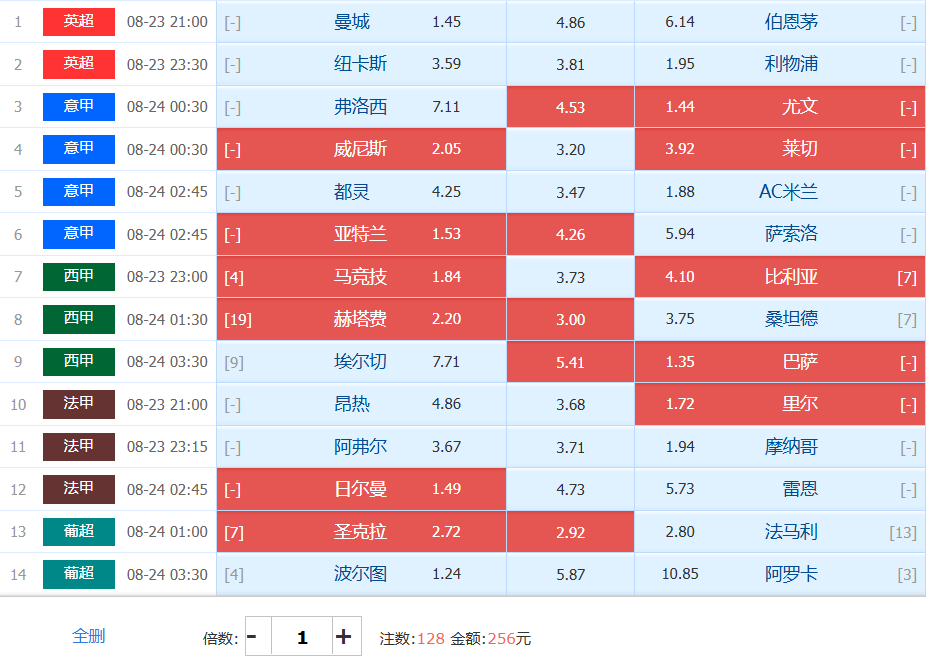The width and height of the screenshot is (926, 656).
Task: Deselect draw odds 4.26 for 亚特兰 match
Action: coord(570,234)
